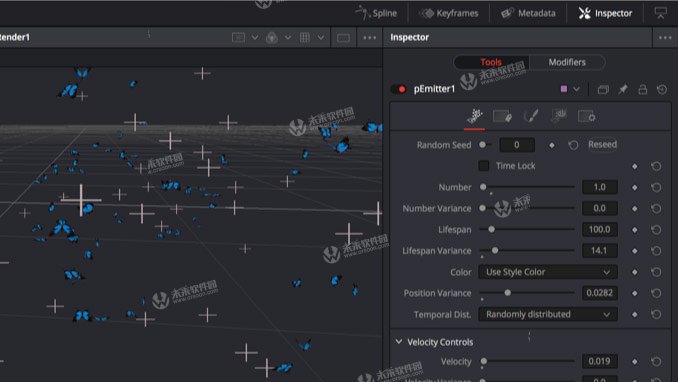Reset the Color parameter
Screen dimensions: 678x382
656,272
